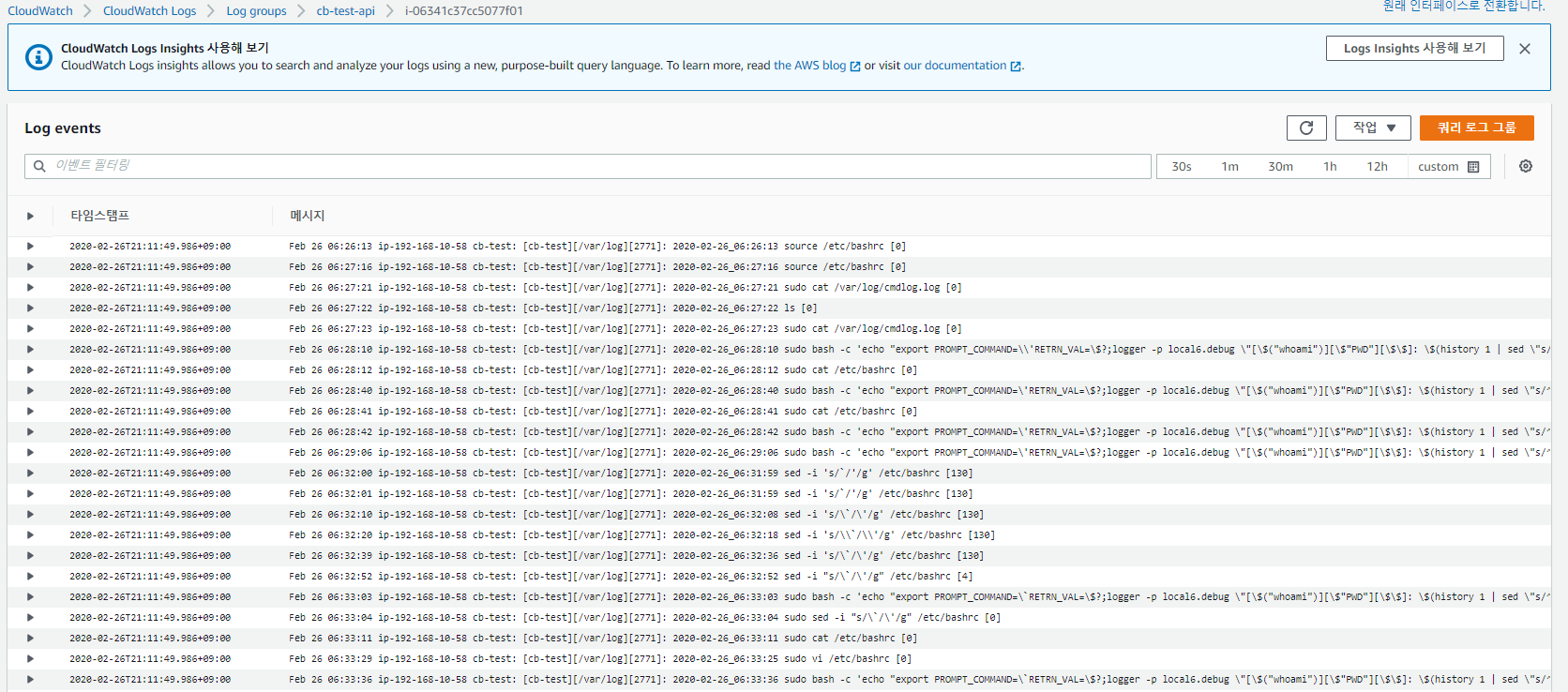This screenshot has width=1568, height=692.
Task: Expand the 06:26:13 source /etc/bashrc row
Action: coord(30,247)
